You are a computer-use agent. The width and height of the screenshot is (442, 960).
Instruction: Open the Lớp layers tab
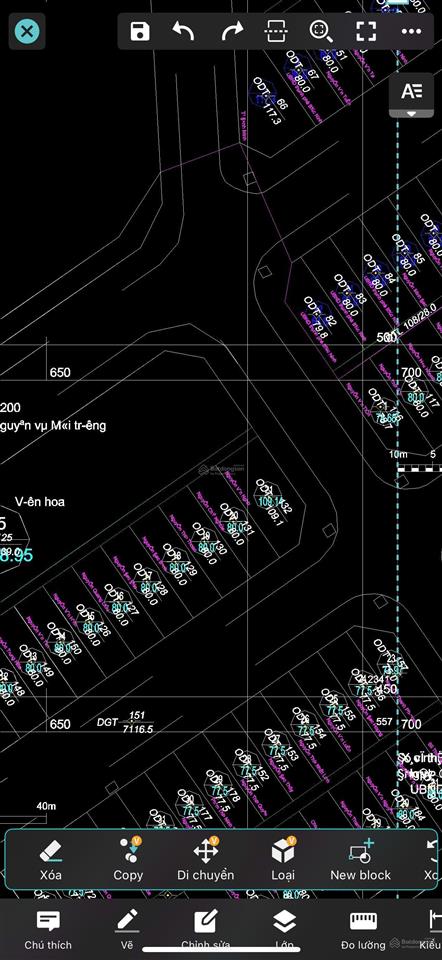click(284, 931)
